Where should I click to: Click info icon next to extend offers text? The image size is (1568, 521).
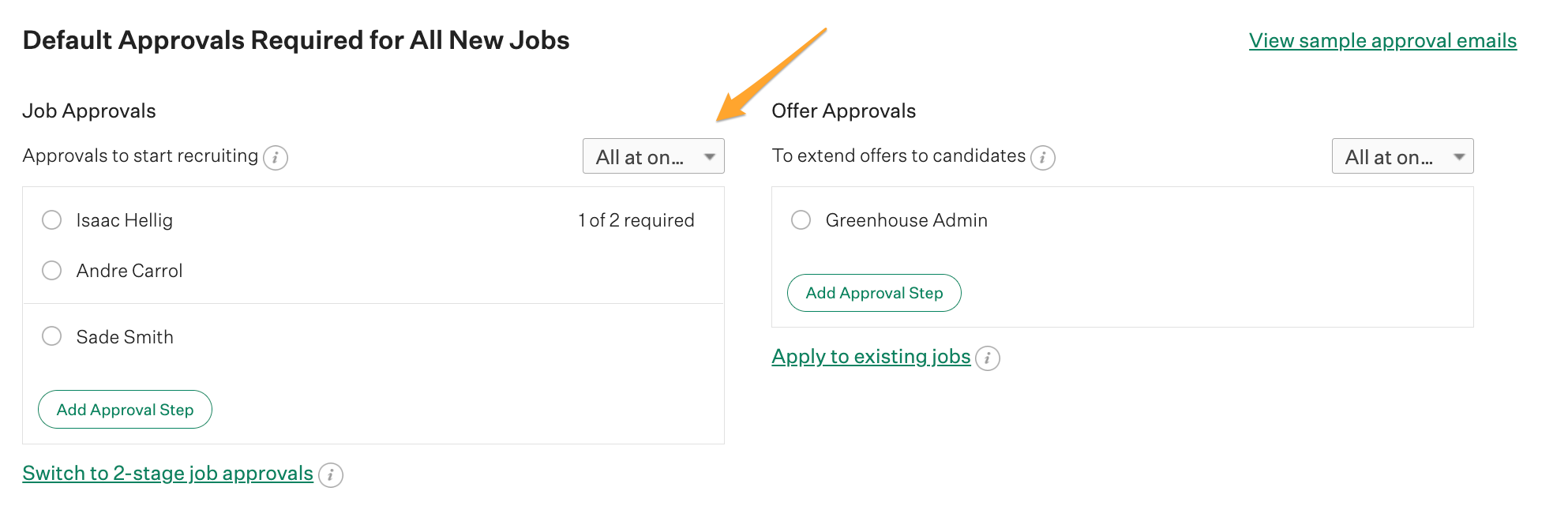pyautogui.click(x=1042, y=158)
